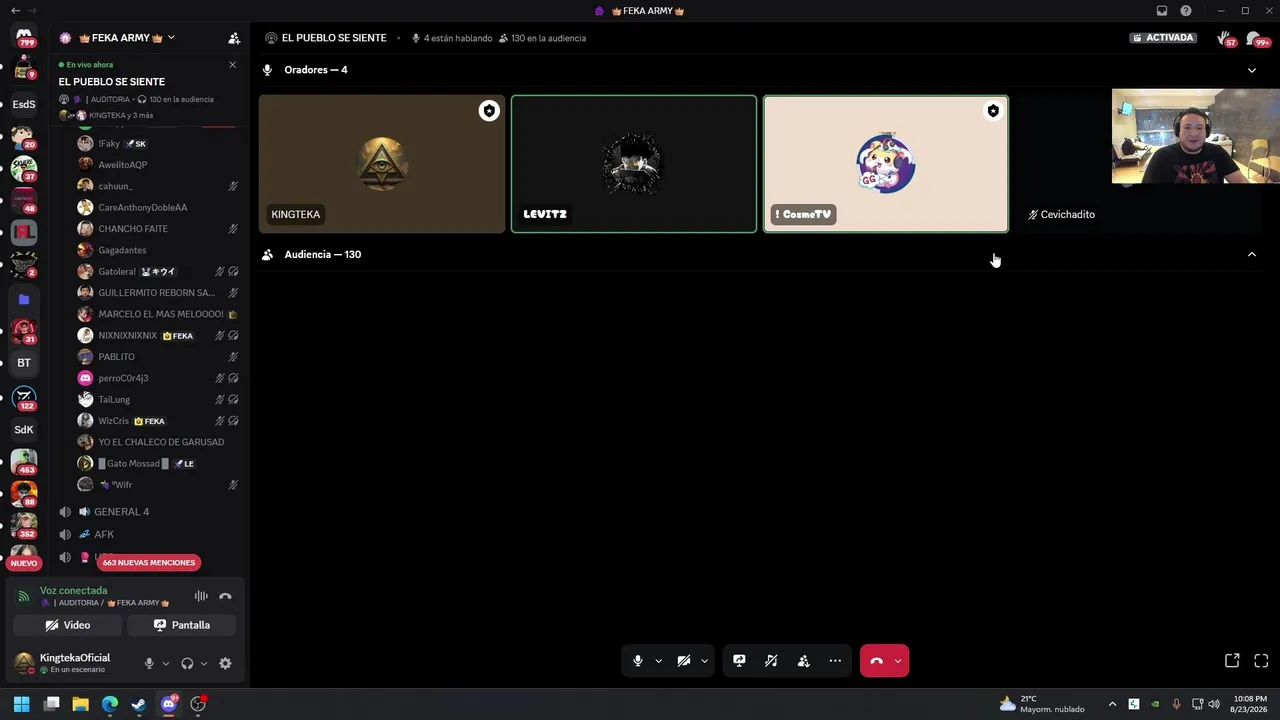Show hidden icons in the system tray
The height and width of the screenshot is (720, 1280).
pyautogui.click(x=1112, y=704)
